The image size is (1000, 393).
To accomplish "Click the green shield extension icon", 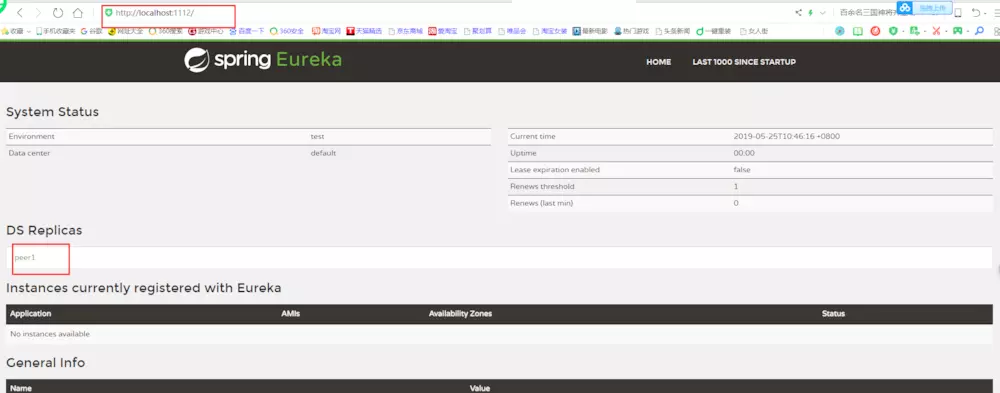I will [x=893, y=31].
